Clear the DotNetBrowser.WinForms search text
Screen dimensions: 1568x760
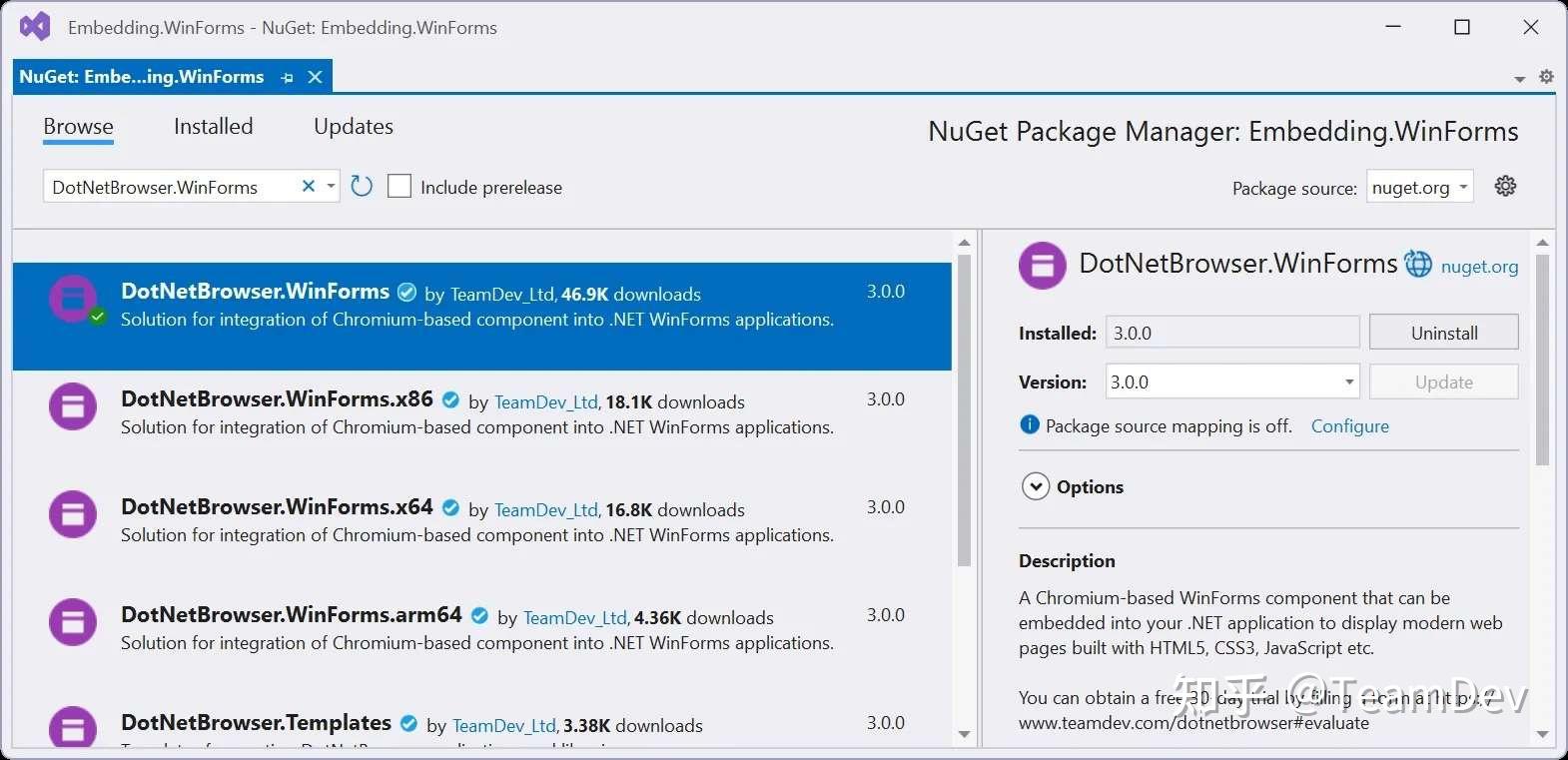(309, 186)
